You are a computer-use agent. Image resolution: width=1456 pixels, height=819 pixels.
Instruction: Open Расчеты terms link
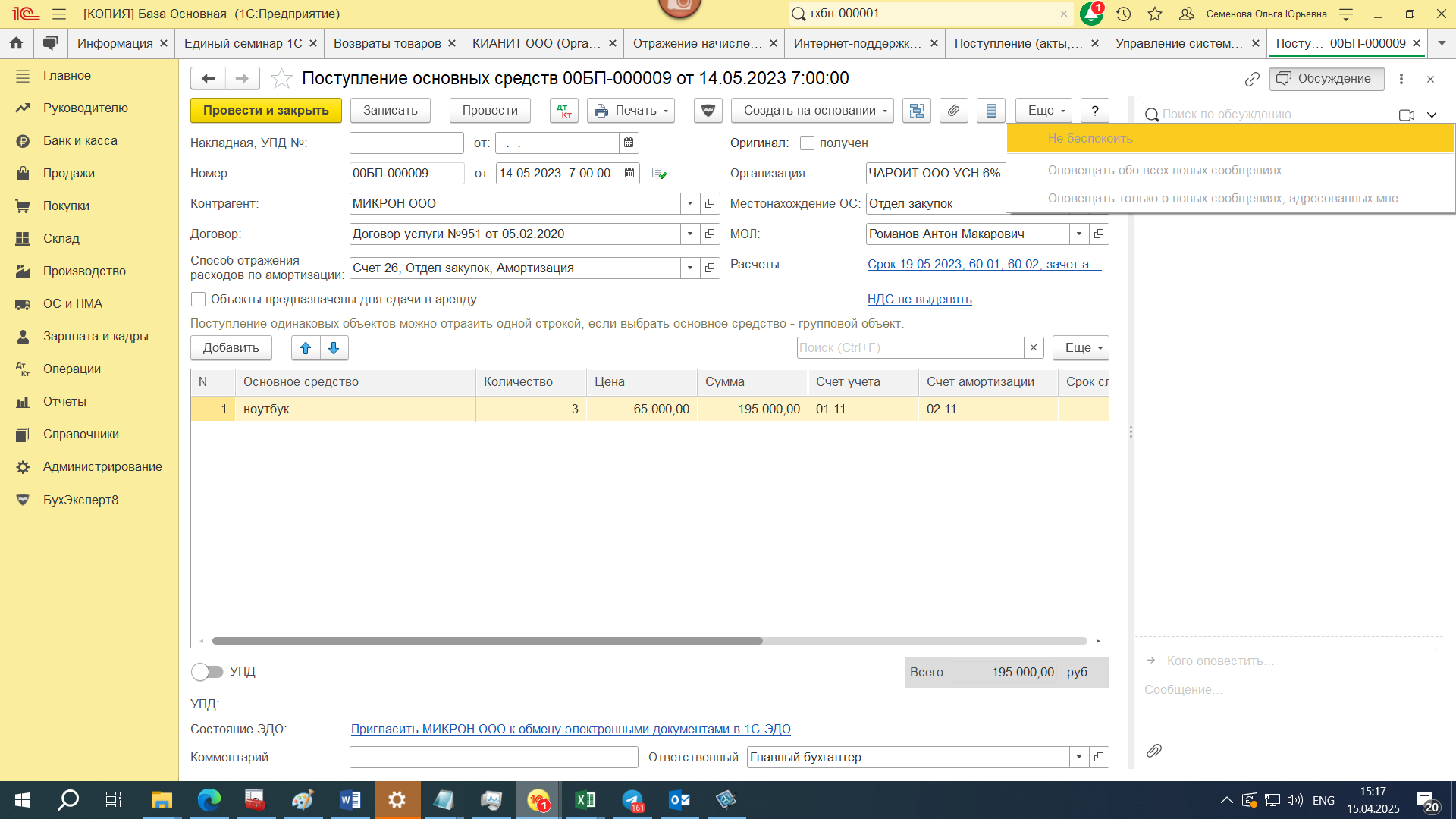(984, 264)
